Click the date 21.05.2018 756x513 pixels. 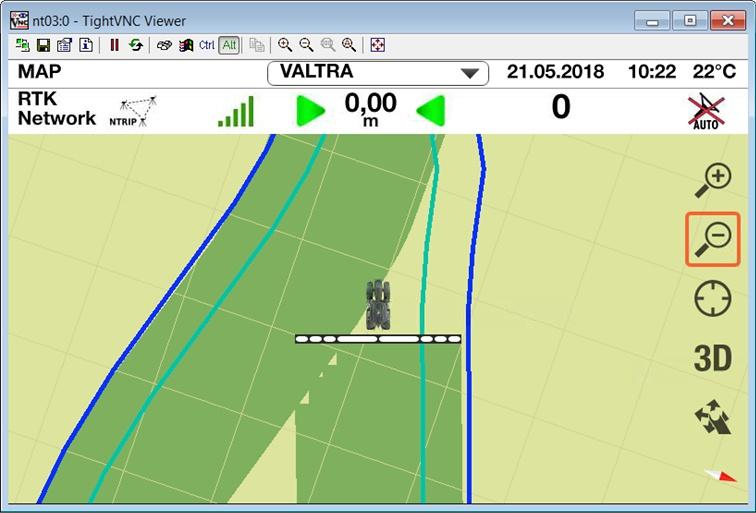click(555, 72)
